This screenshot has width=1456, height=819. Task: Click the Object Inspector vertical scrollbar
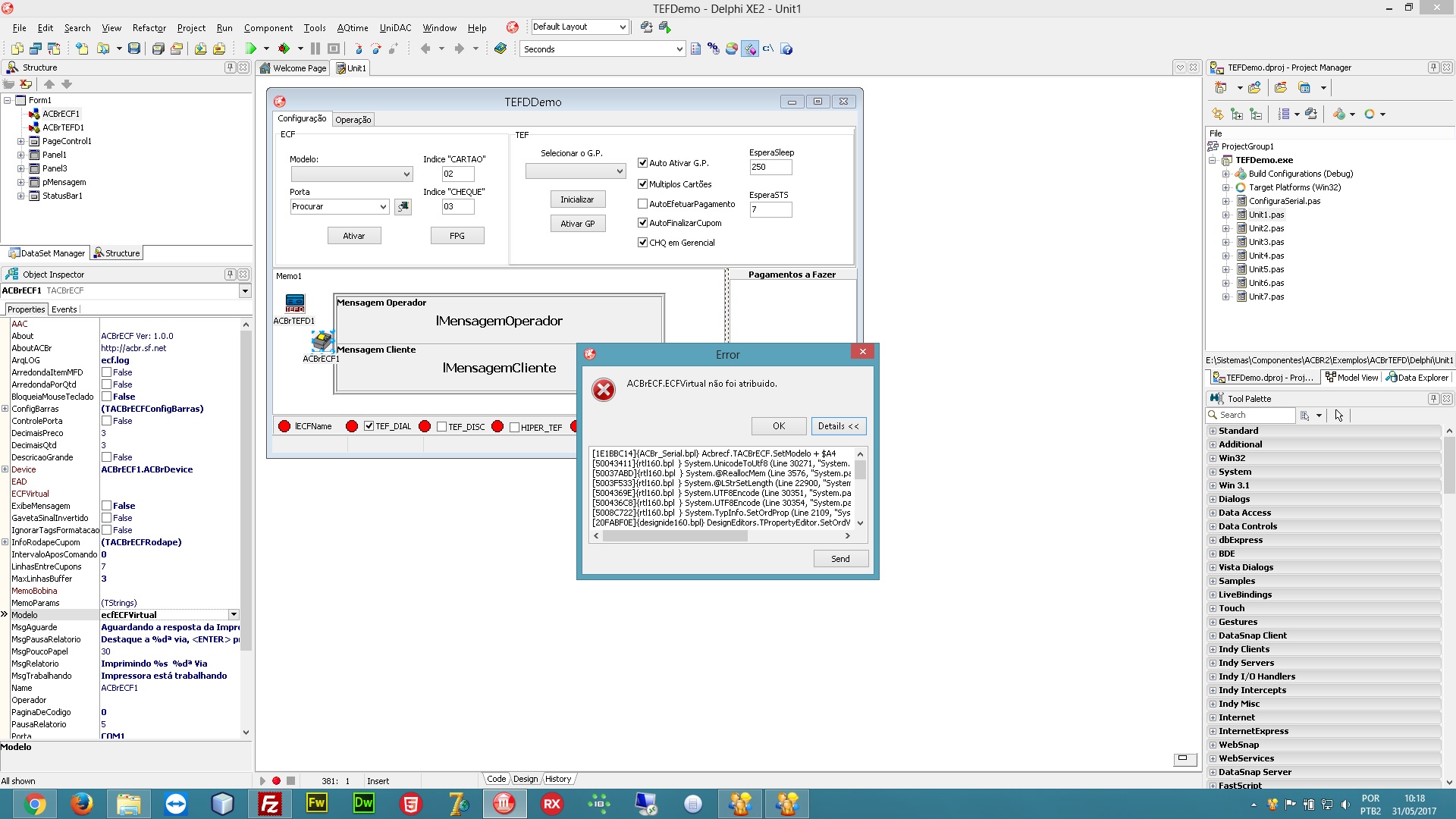click(246, 528)
